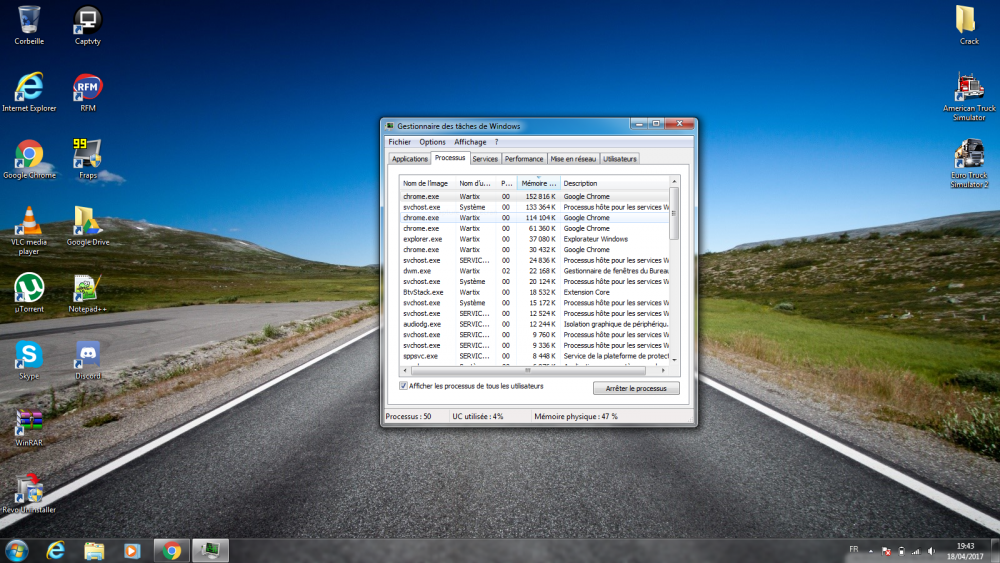Uncheck 'Afficher les processus de tous les utilisateurs'
This screenshot has width=1000, height=563.
coord(403,385)
